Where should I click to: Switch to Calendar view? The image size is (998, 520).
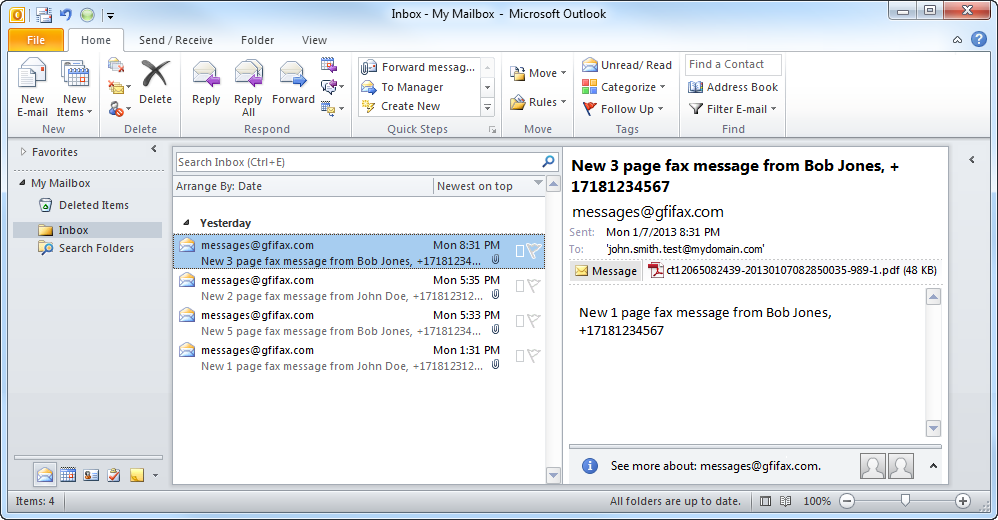click(68, 475)
